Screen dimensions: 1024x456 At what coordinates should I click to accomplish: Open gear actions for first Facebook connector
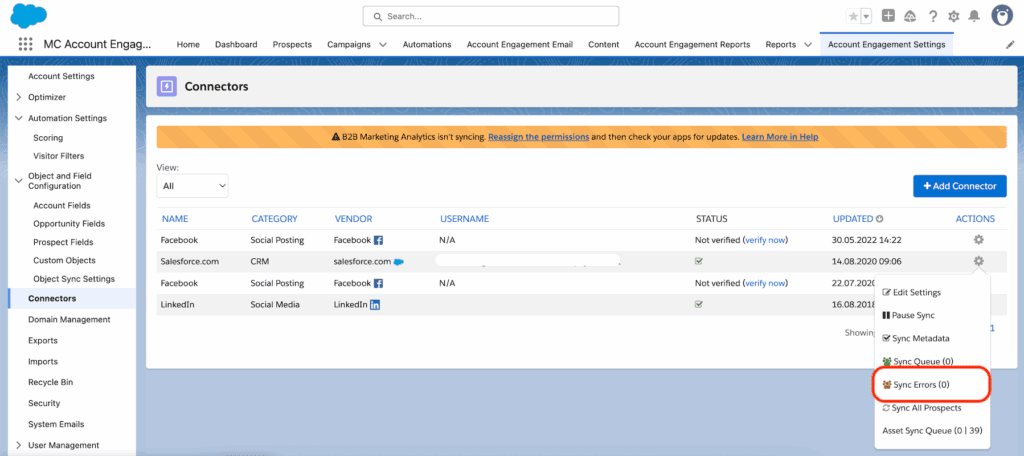978,240
